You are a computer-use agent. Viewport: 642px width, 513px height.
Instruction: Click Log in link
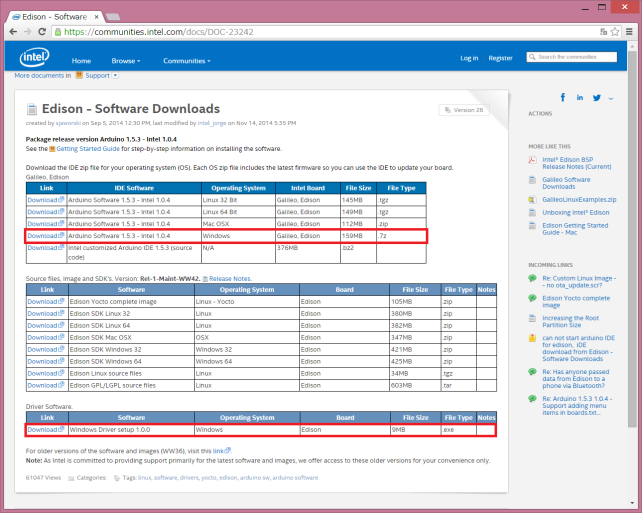tap(469, 58)
